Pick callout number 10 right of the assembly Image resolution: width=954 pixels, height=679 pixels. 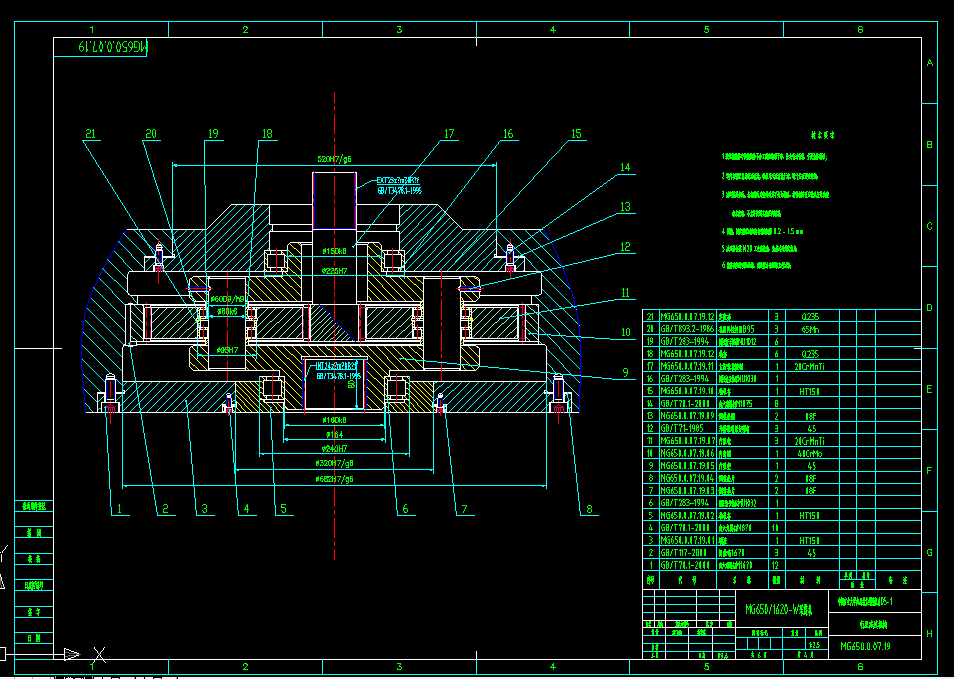625,332
